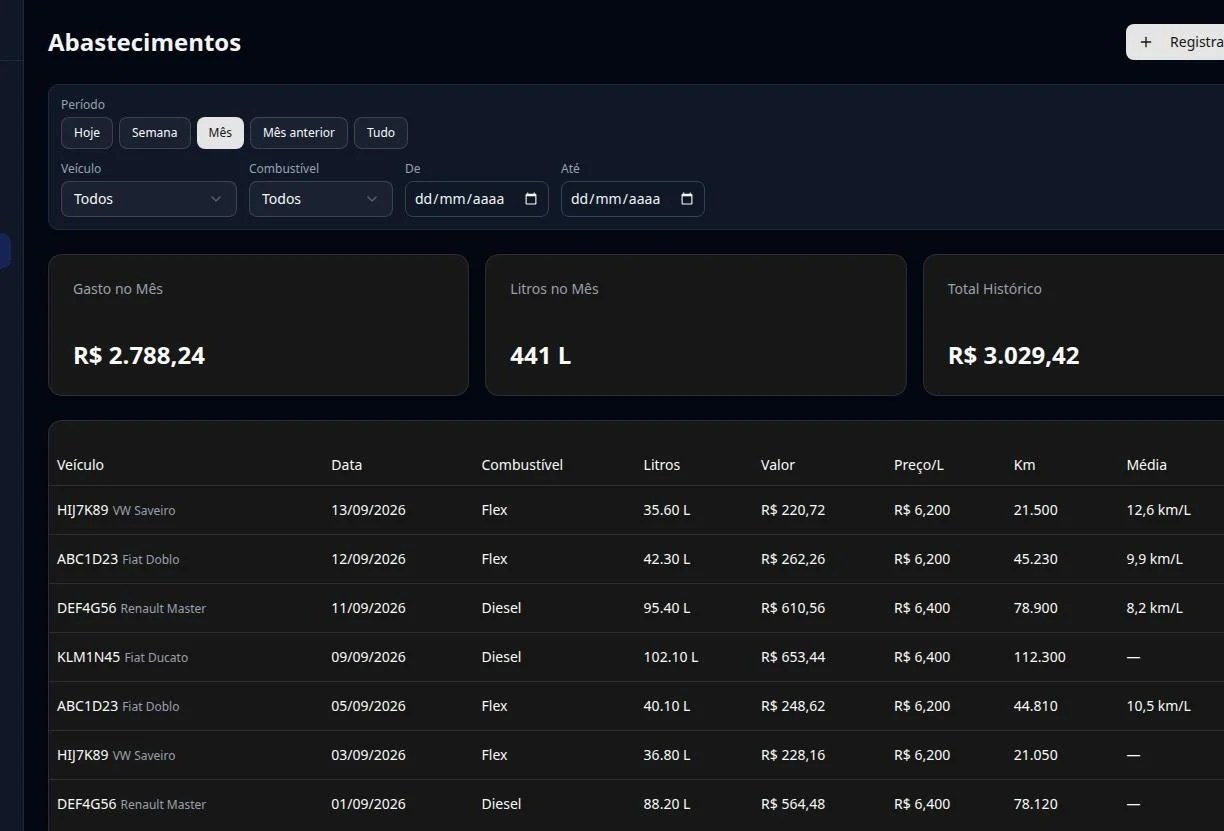Click the Litros column header

click(662, 465)
